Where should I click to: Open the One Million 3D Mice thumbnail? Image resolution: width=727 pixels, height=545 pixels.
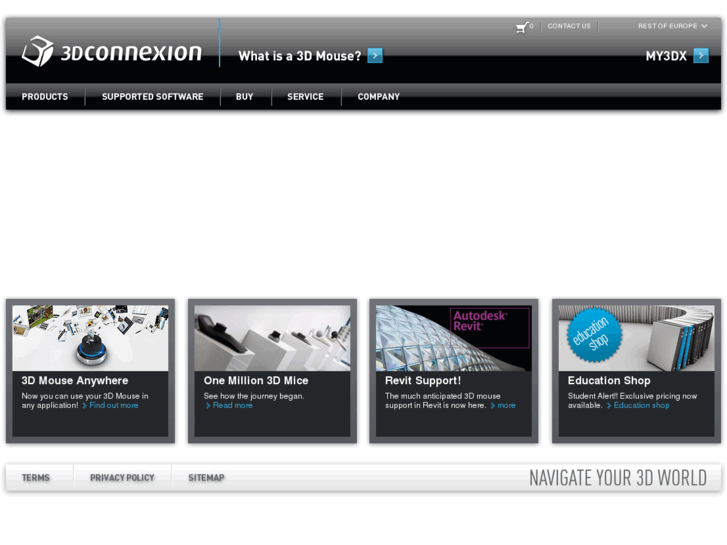(x=273, y=338)
